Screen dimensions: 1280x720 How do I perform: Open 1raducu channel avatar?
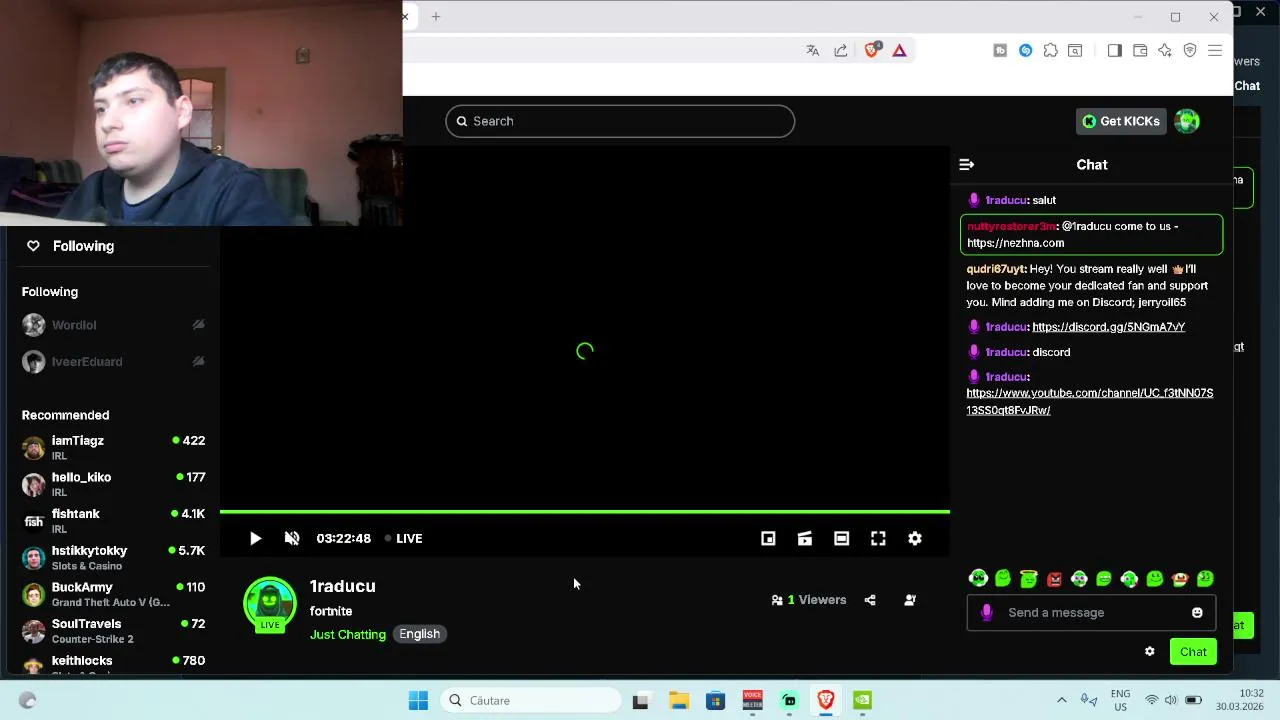270,605
